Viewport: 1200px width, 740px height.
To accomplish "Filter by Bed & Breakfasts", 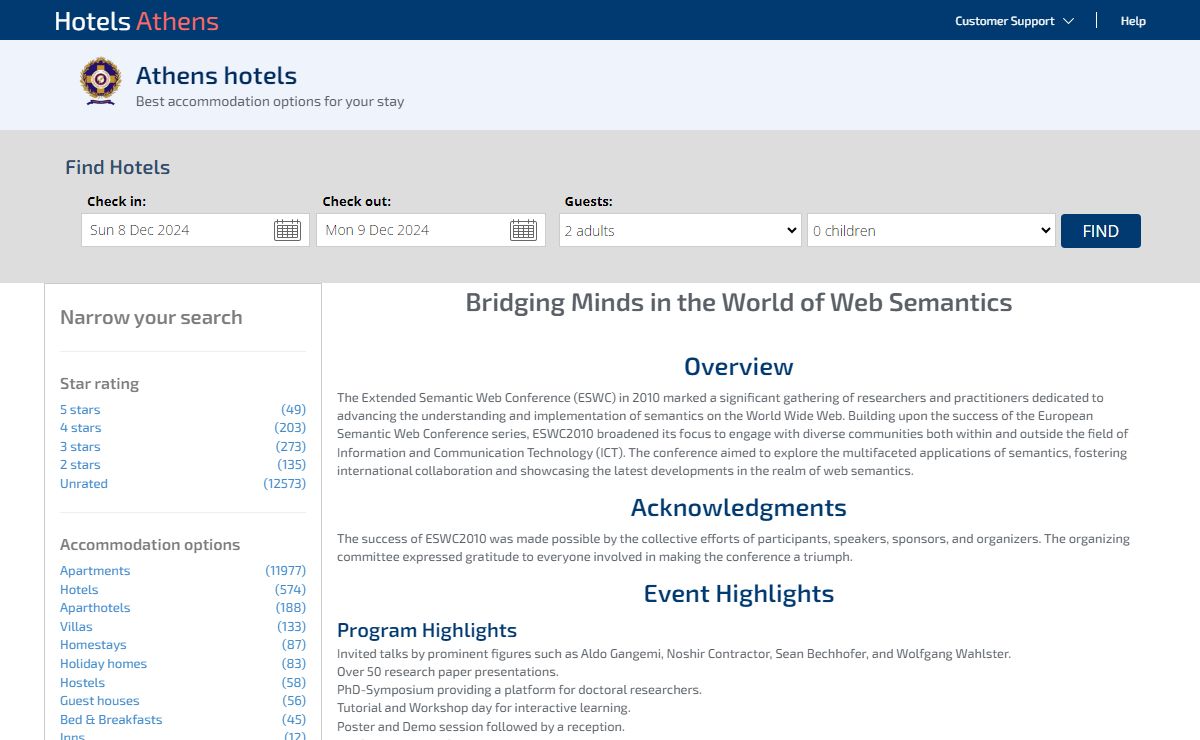I will click(111, 720).
